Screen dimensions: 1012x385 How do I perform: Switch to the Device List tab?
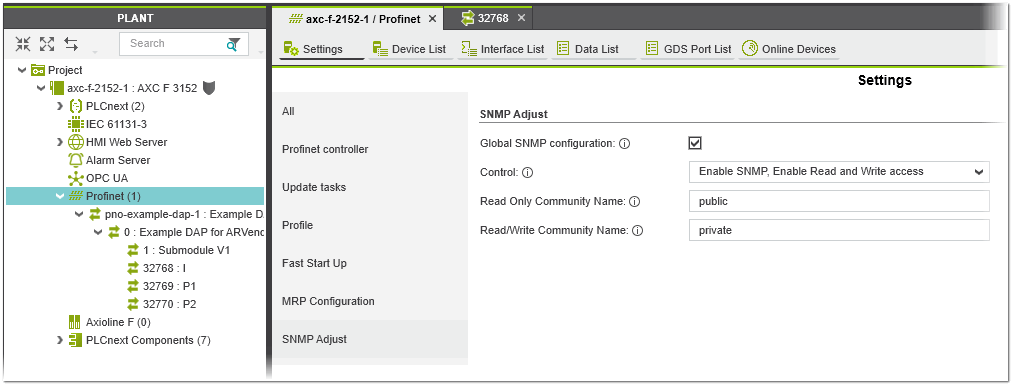pyautogui.click(x=409, y=49)
